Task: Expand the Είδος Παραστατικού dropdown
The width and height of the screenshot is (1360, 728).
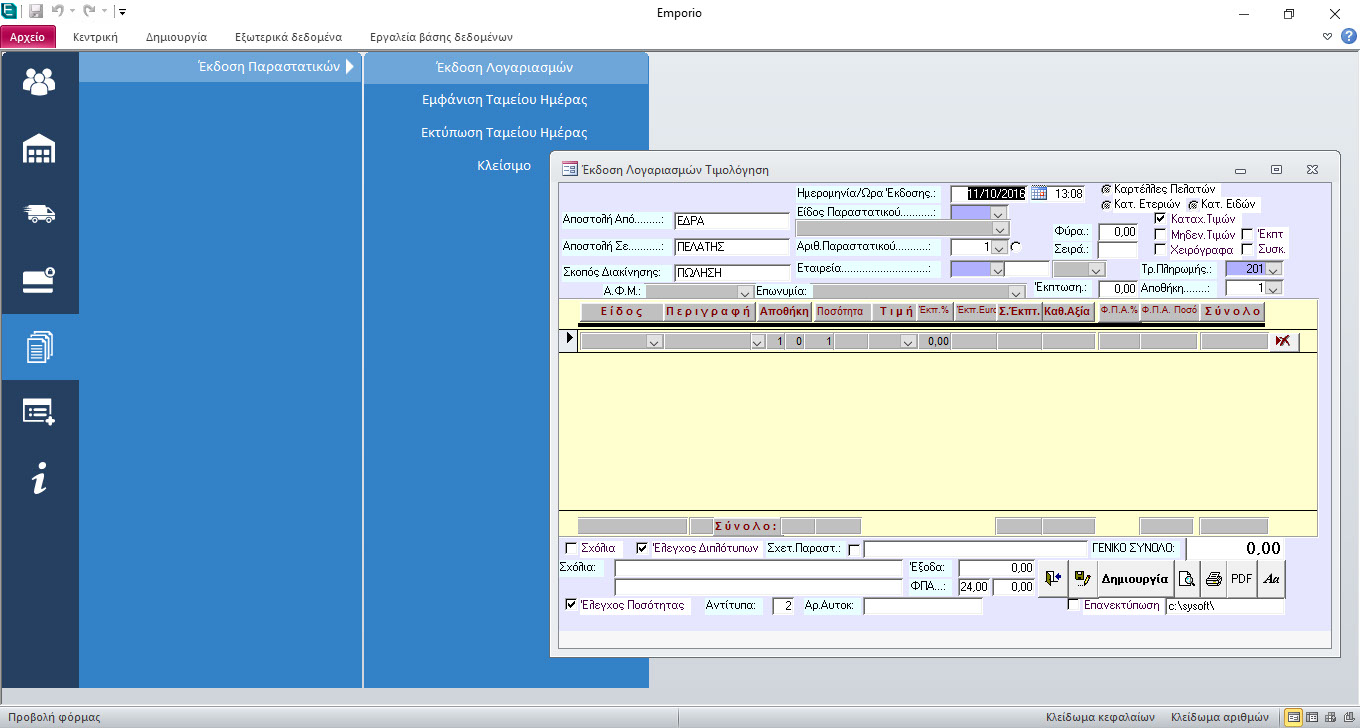Action: (997, 213)
